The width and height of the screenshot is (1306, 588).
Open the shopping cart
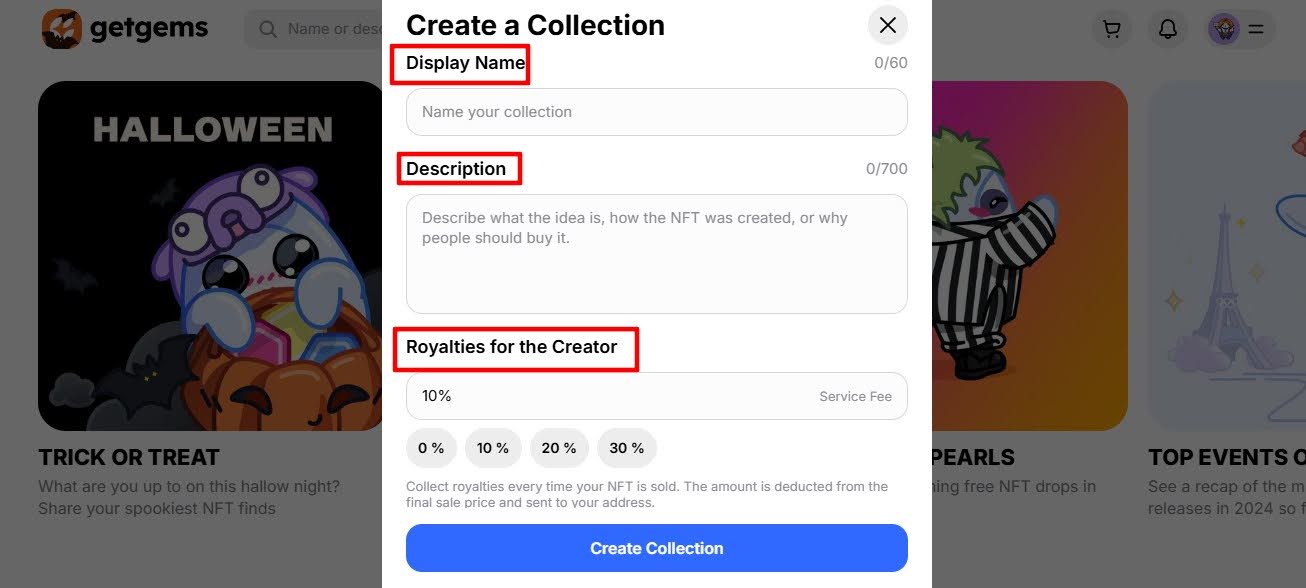[x=1111, y=29]
